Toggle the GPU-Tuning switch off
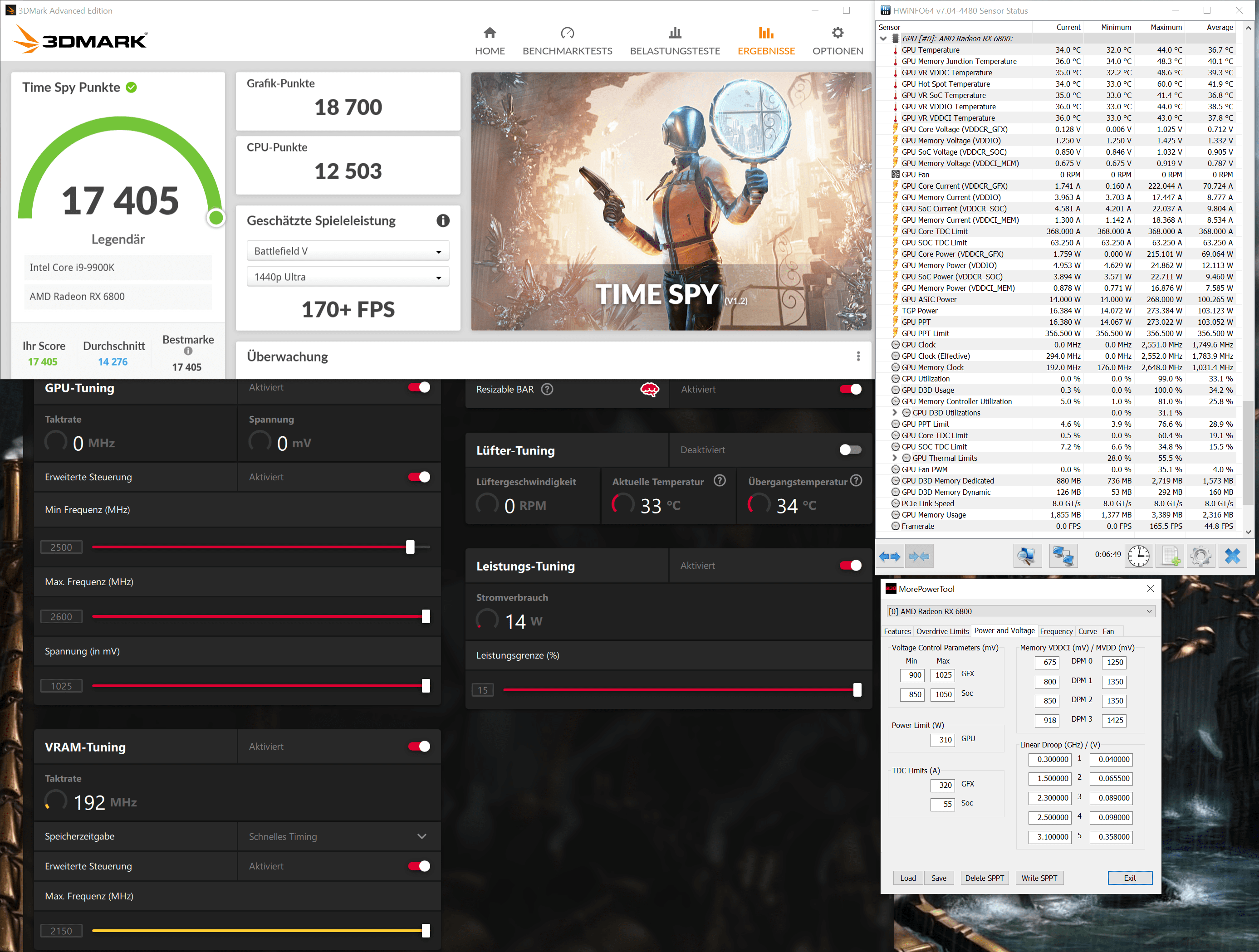 pyautogui.click(x=419, y=387)
